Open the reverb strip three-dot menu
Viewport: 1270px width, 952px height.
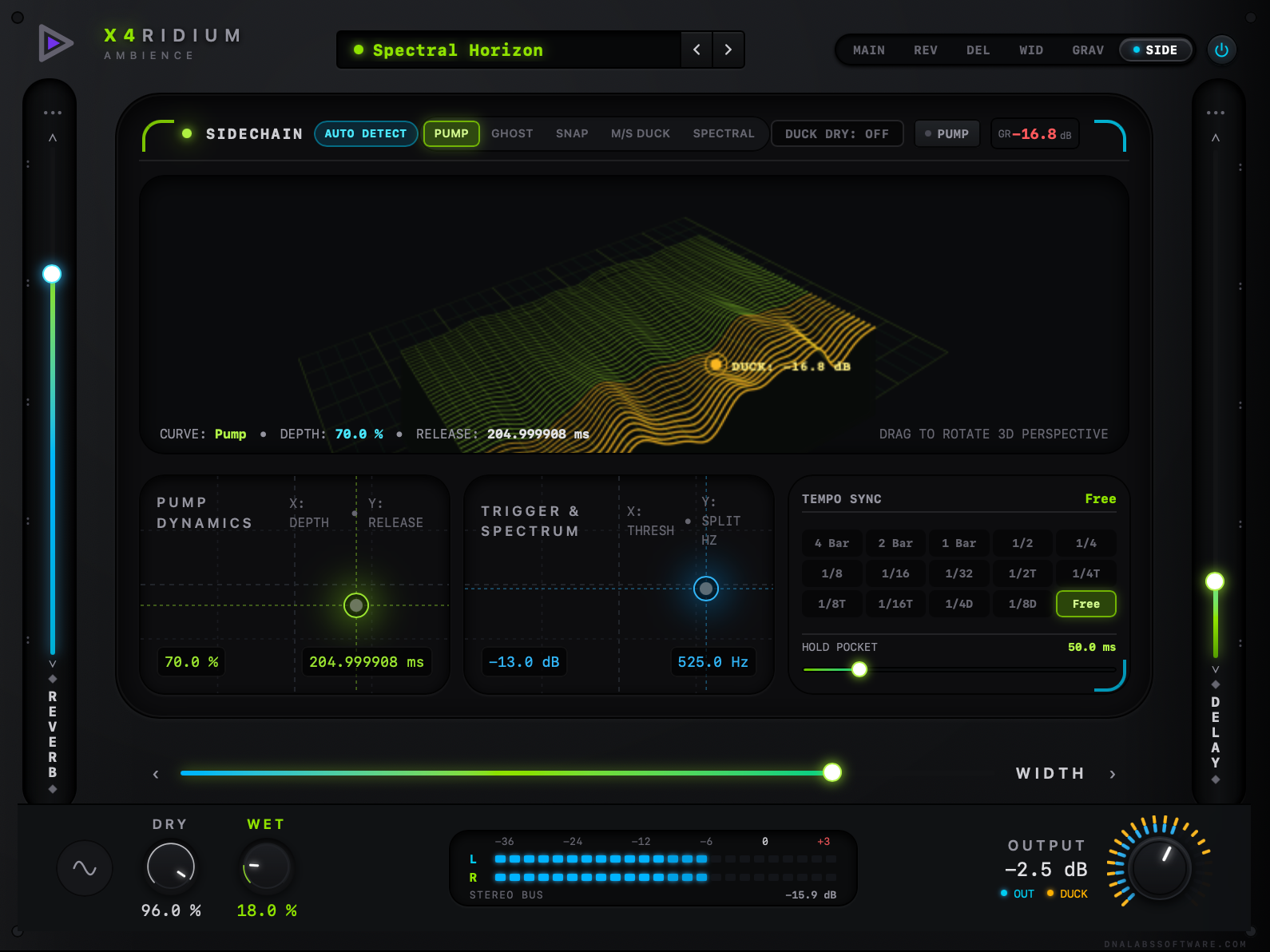(x=53, y=113)
